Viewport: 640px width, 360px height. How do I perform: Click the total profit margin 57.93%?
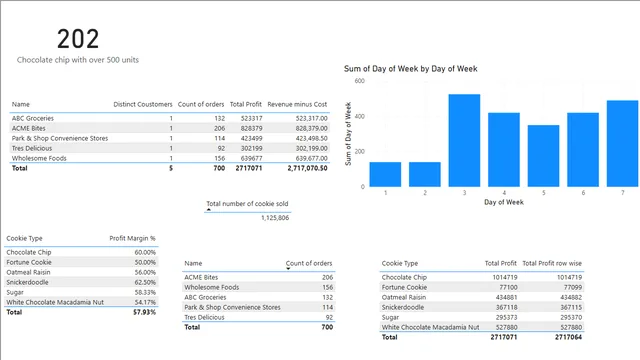144,312
